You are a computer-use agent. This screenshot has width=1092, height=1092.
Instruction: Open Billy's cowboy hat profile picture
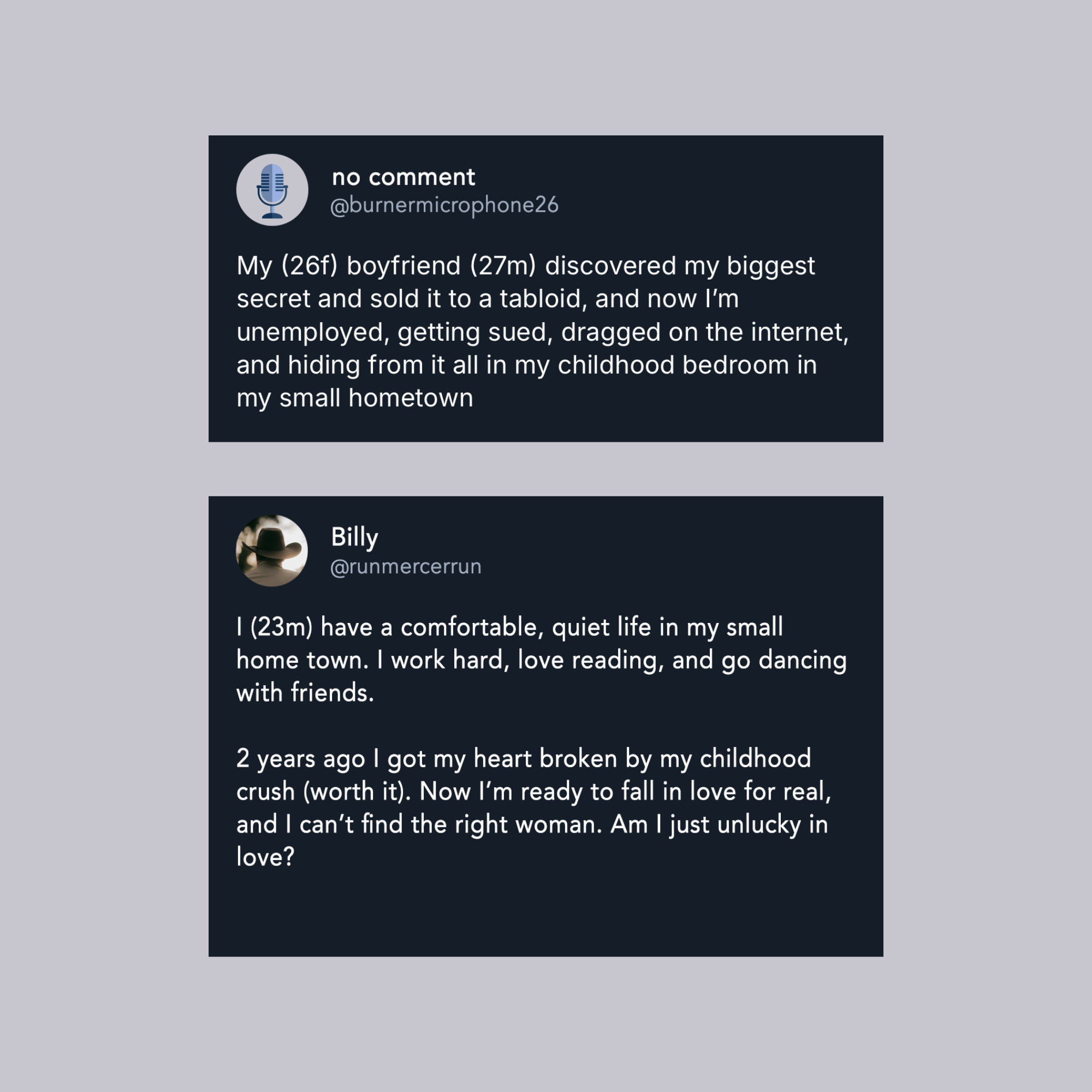pos(272,550)
